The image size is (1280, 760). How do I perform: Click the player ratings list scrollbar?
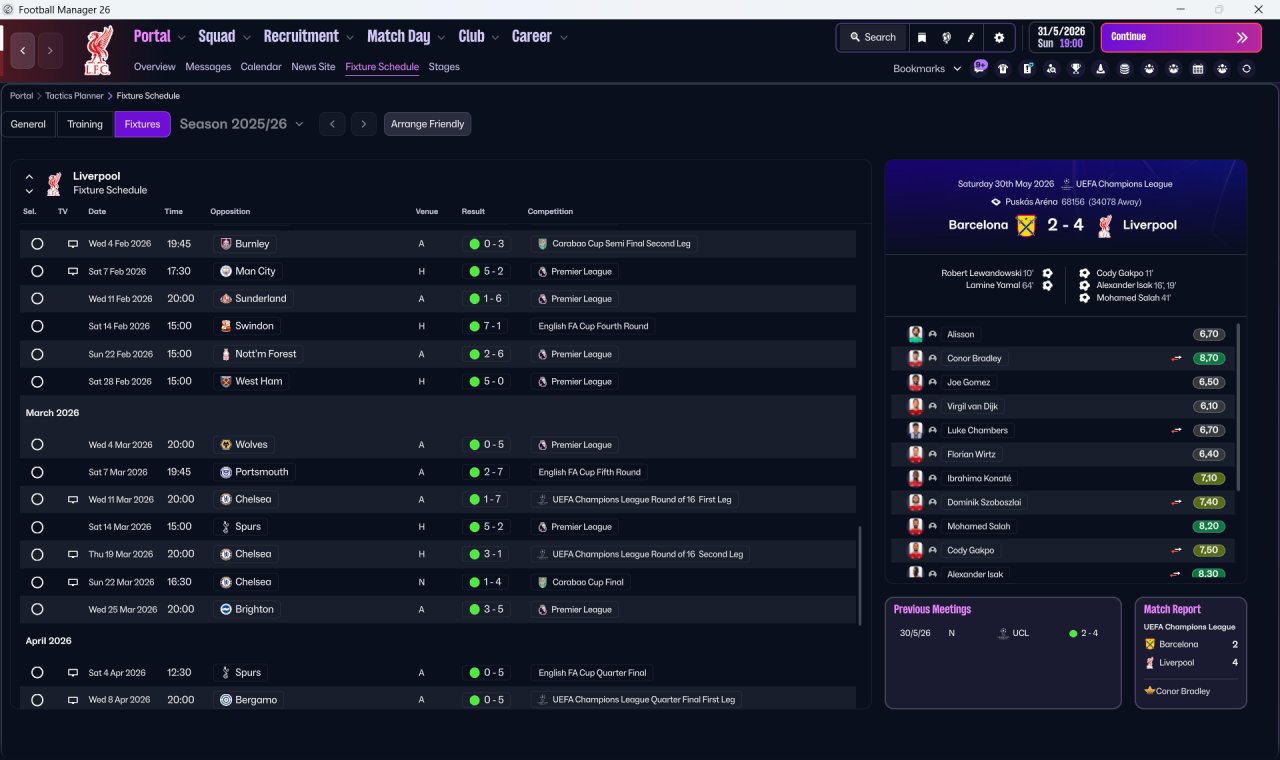1238,405
